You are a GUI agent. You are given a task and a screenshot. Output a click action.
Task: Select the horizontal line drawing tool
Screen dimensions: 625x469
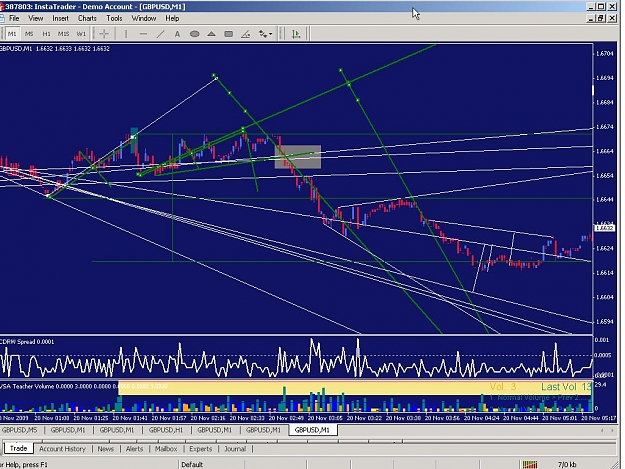pos(143,34)
